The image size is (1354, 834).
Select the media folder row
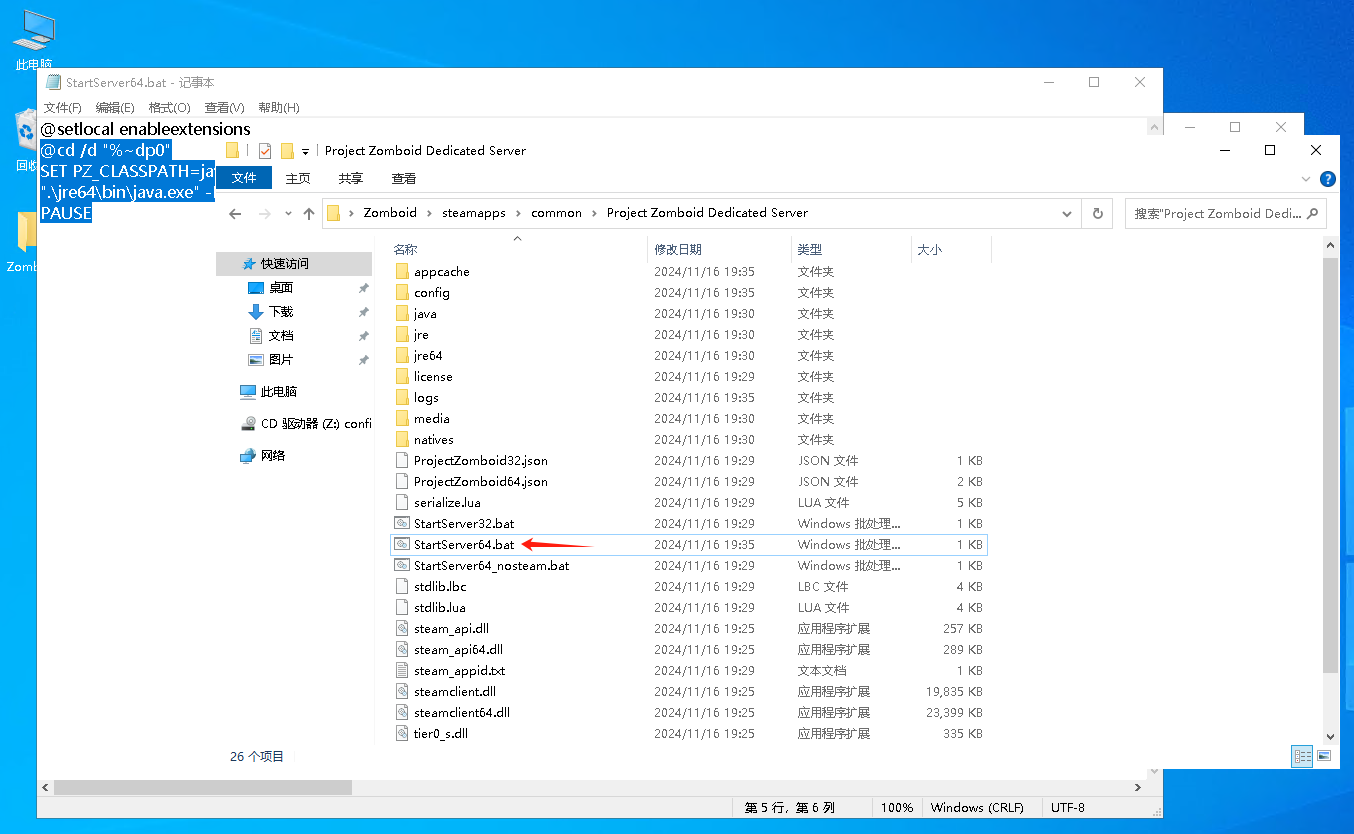(x=688, y=419)
